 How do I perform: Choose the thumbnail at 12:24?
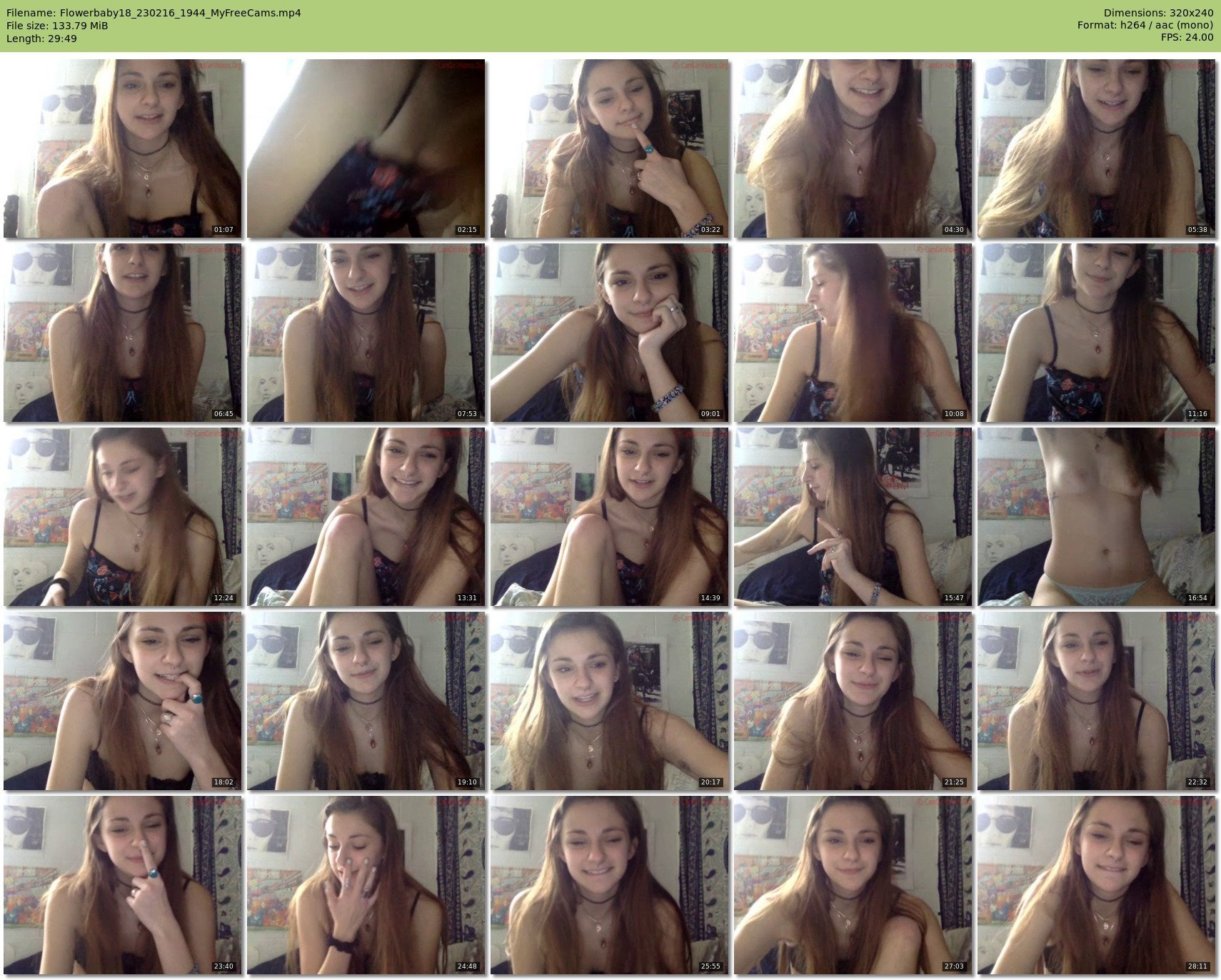pyautogui.click(x=123, y=517)
